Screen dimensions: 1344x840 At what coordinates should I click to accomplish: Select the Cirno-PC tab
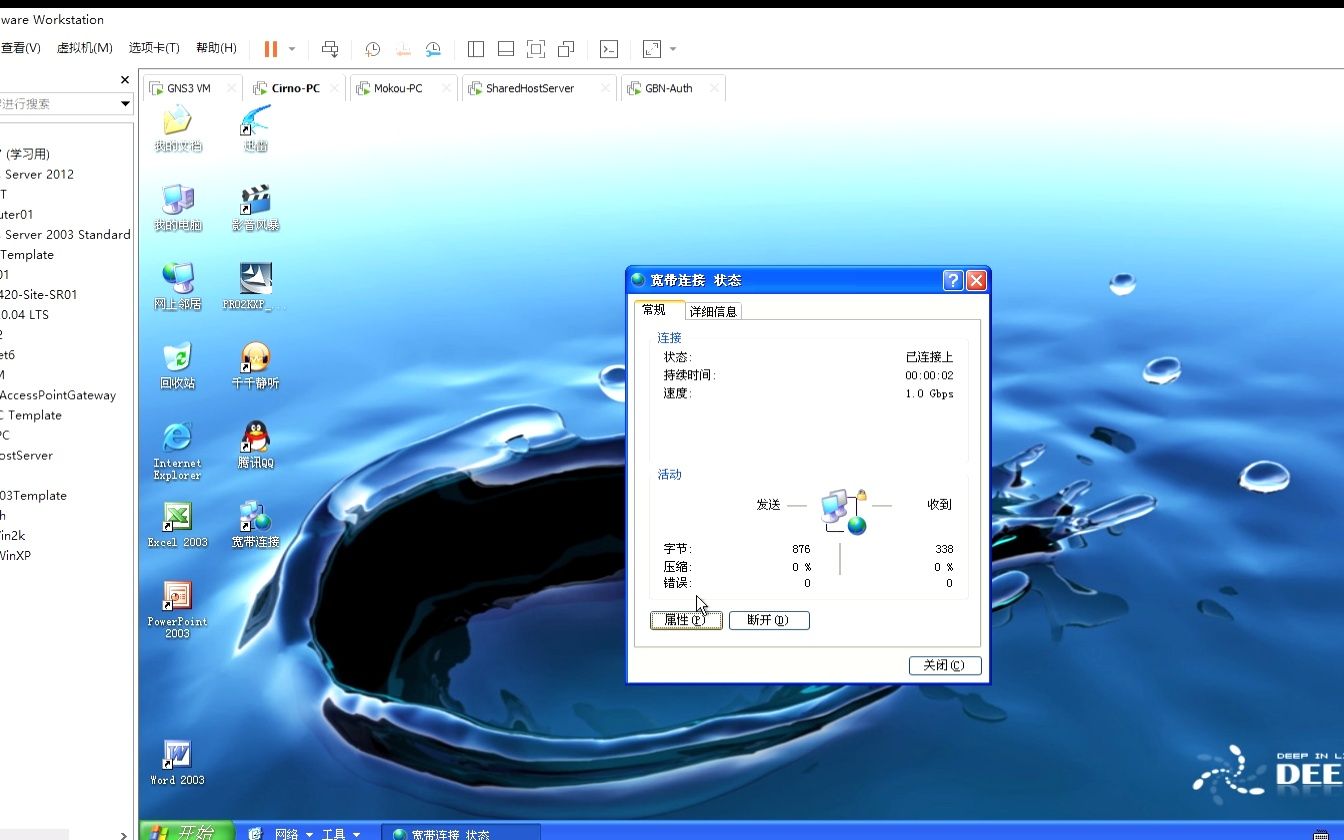tap(295, 88)
